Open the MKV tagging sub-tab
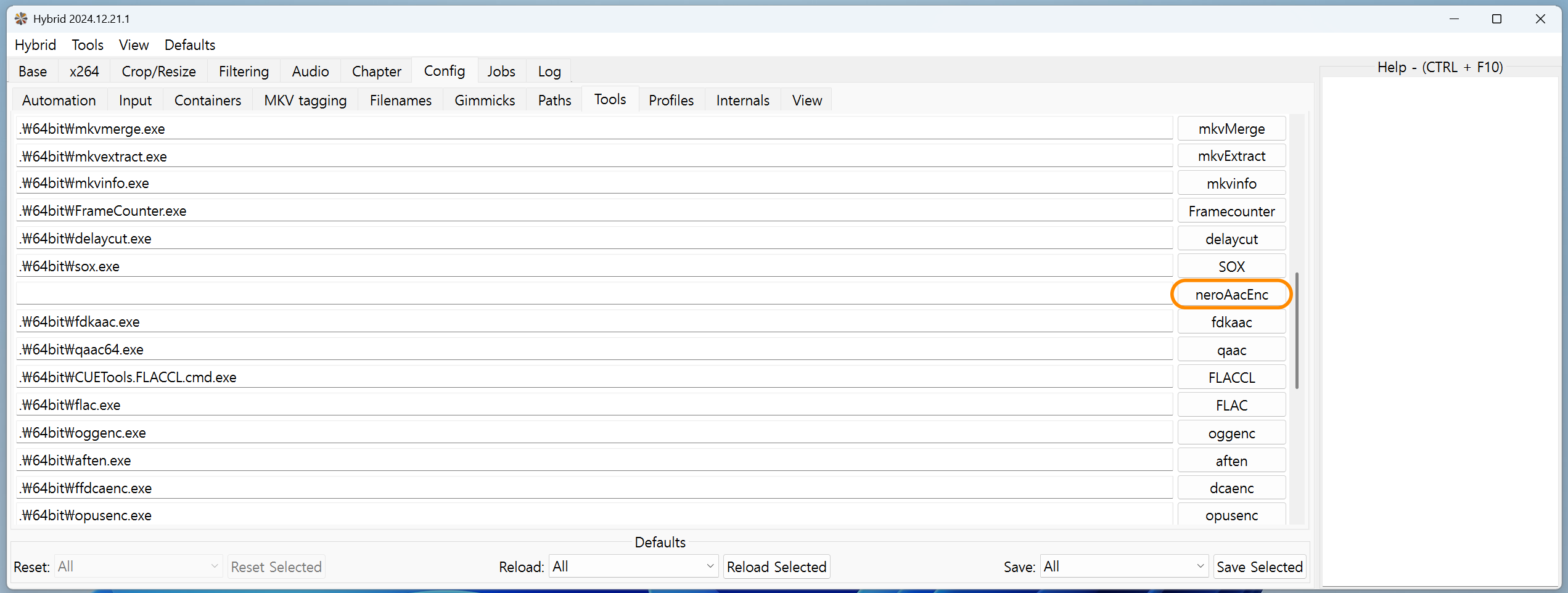Viewport: 1568px width, 593px height. tap(305, 100)
